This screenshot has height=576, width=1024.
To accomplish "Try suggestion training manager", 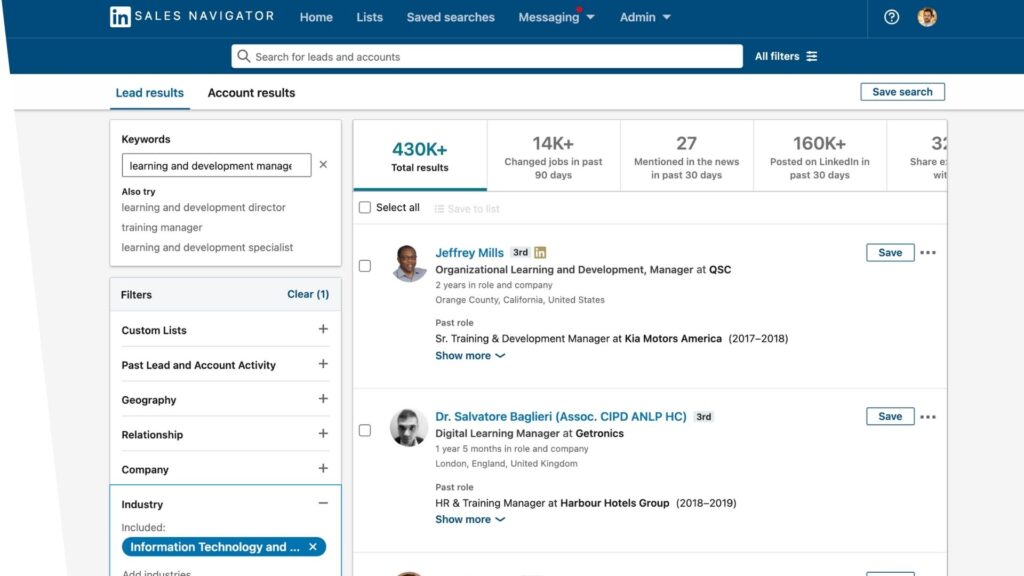I will (162, 227).
